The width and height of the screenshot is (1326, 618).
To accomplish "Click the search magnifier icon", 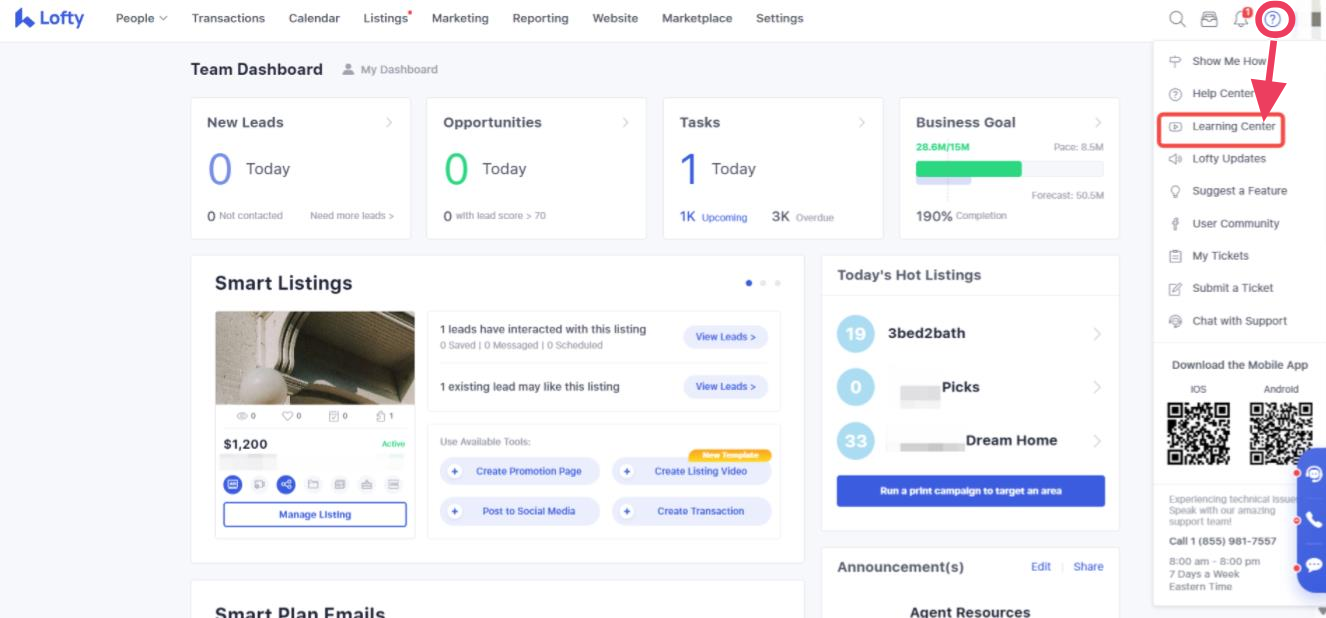I will (1177, 19).
